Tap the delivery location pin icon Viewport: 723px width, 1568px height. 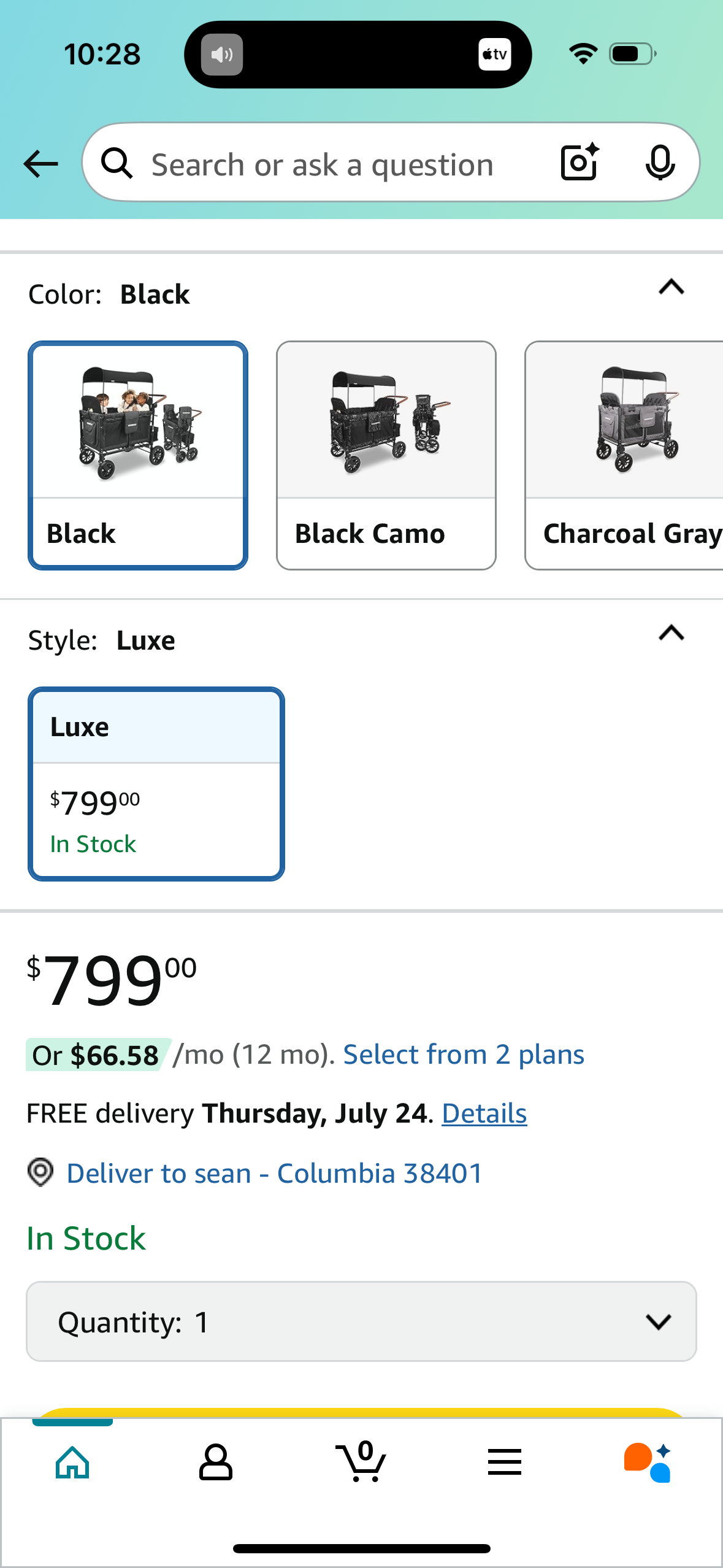[x=40, y=1172]
